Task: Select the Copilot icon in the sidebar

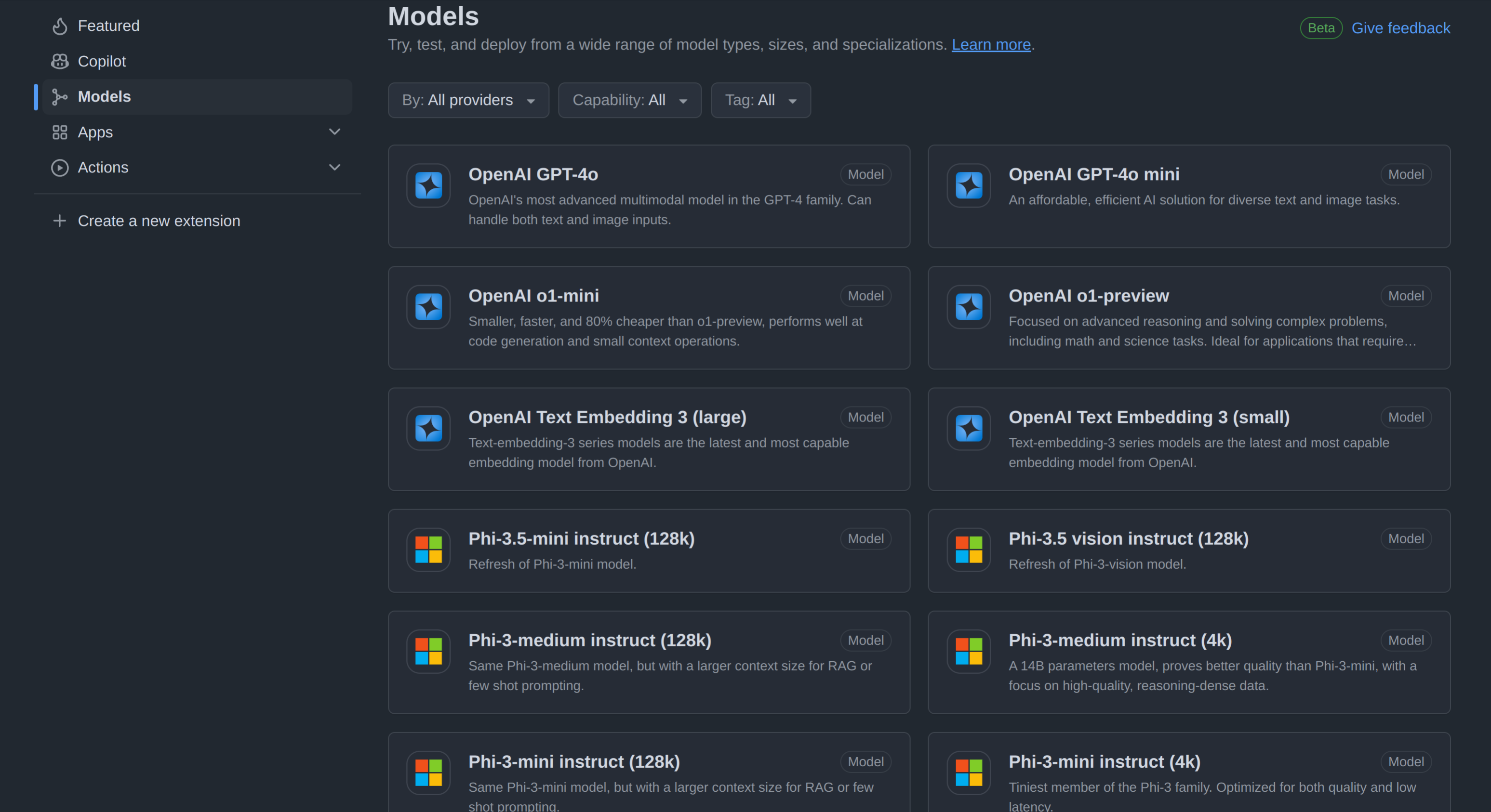Action: click(x=60, y=61)
